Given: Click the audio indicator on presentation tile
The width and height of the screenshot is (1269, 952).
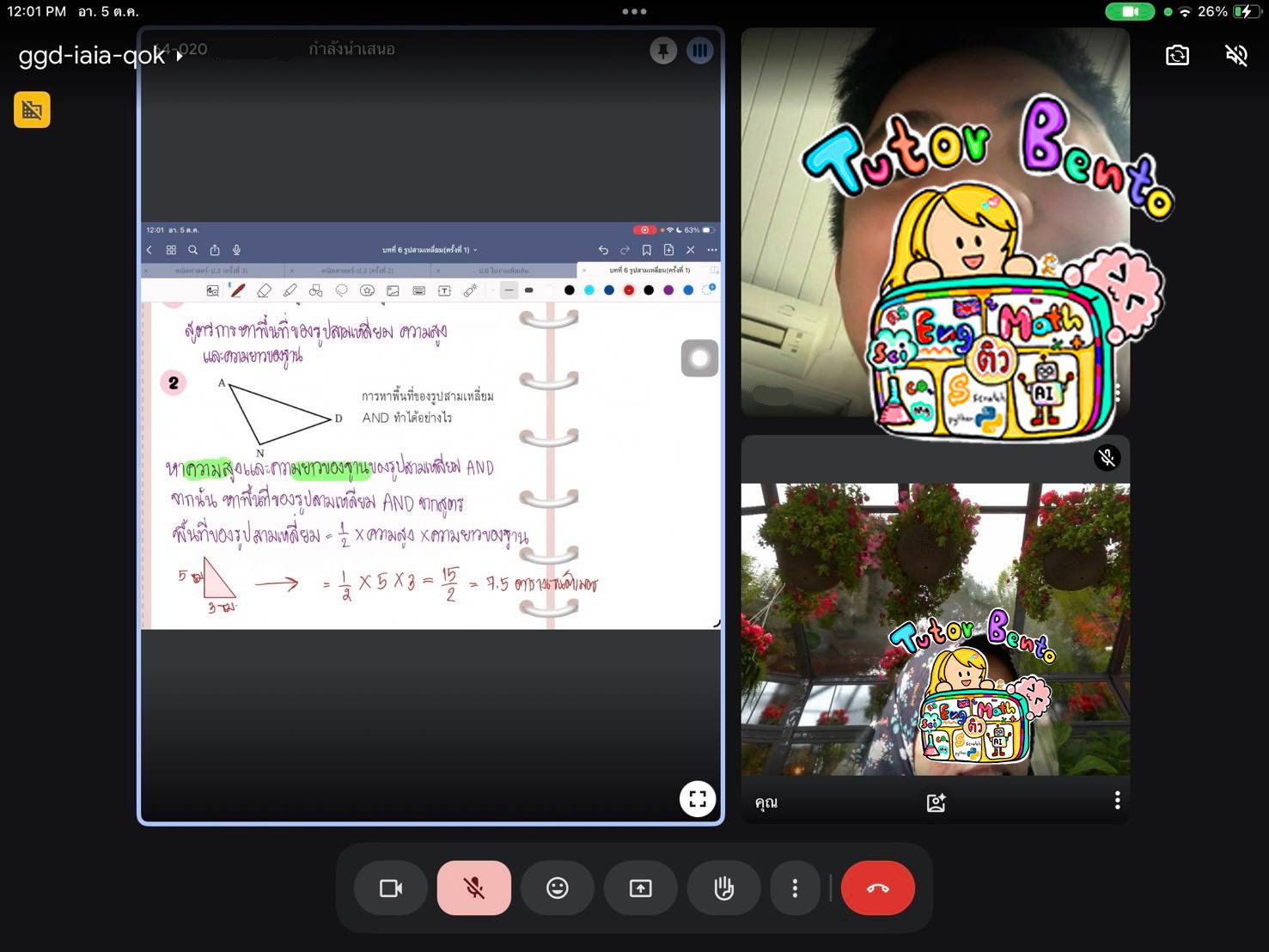Looking at the screenshot, I should pyautogui.click(x=700, y=51).
